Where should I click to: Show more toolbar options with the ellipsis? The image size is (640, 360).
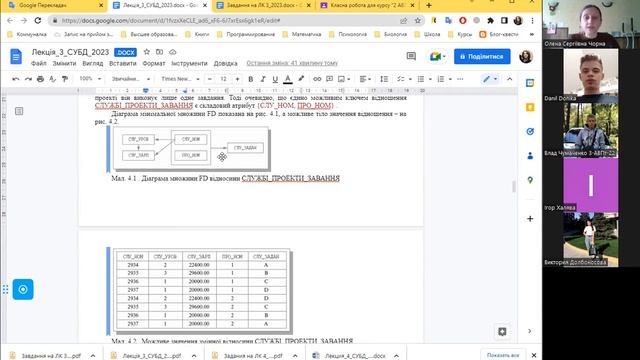tap(460, 79)
